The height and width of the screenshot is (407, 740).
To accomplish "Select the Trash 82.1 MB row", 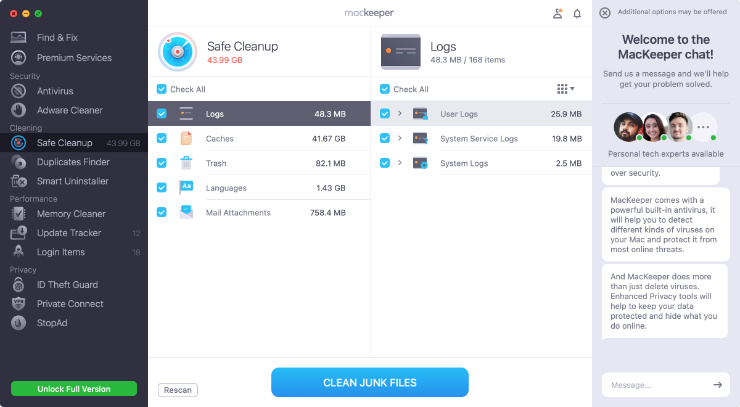I will tap(259, 163).
